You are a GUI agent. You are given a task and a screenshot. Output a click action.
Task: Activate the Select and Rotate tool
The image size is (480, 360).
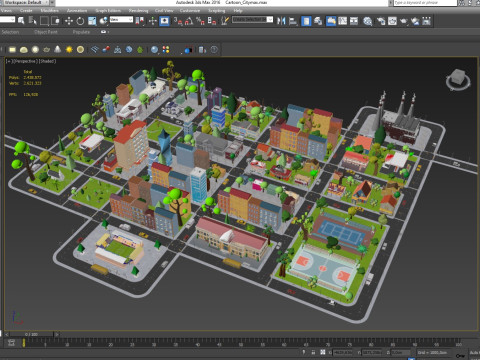click(x=80, y=21)
